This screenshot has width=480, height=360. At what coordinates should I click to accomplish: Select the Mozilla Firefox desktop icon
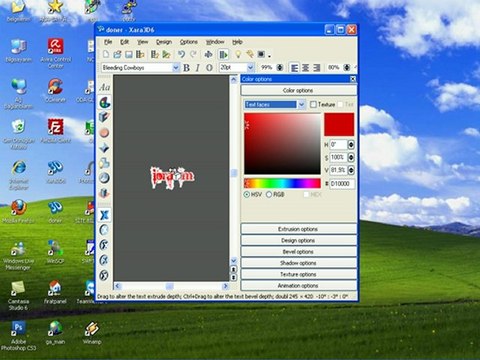coord(18,211)
